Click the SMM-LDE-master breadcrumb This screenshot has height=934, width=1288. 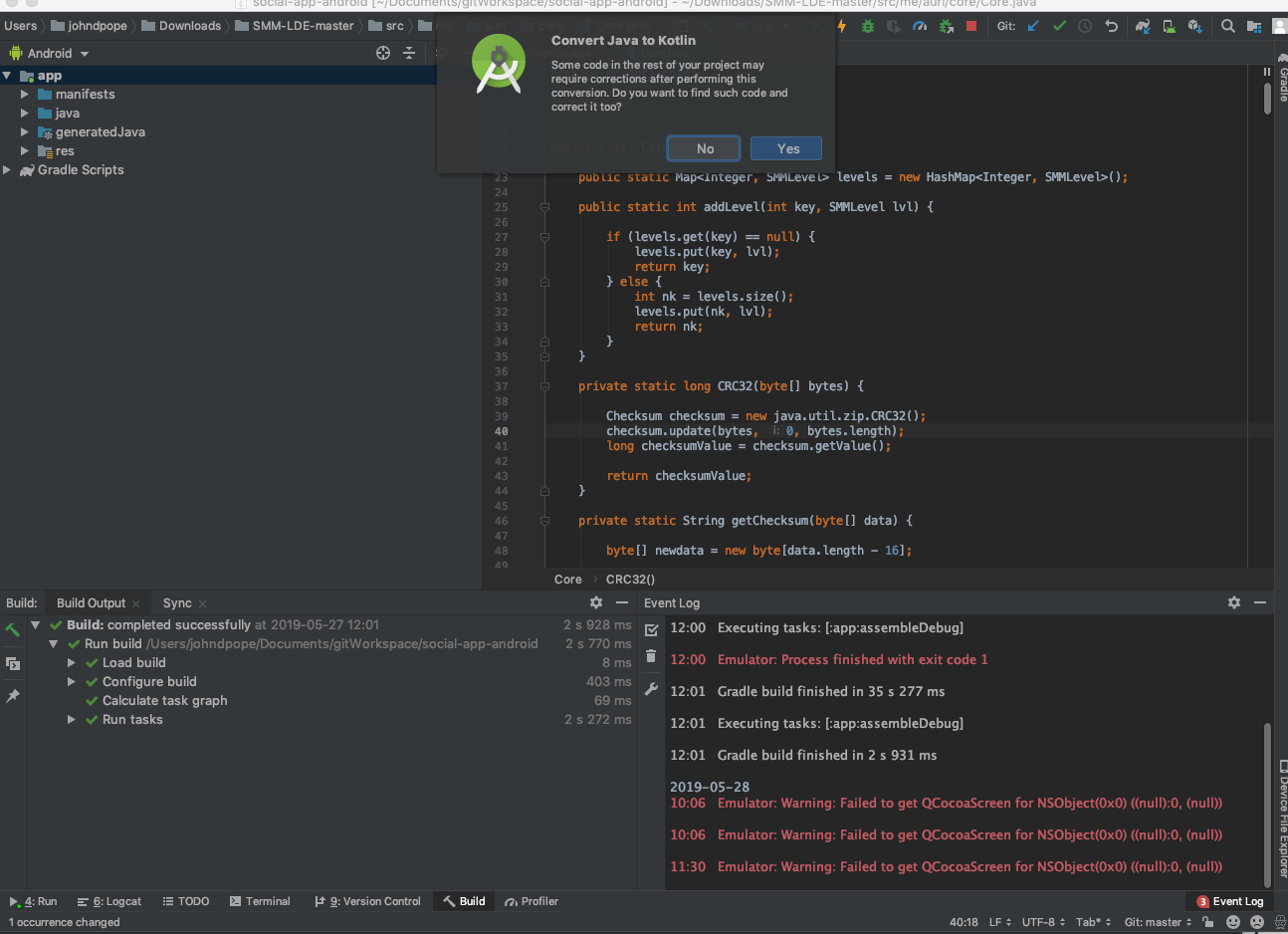[x=295, y=26]
